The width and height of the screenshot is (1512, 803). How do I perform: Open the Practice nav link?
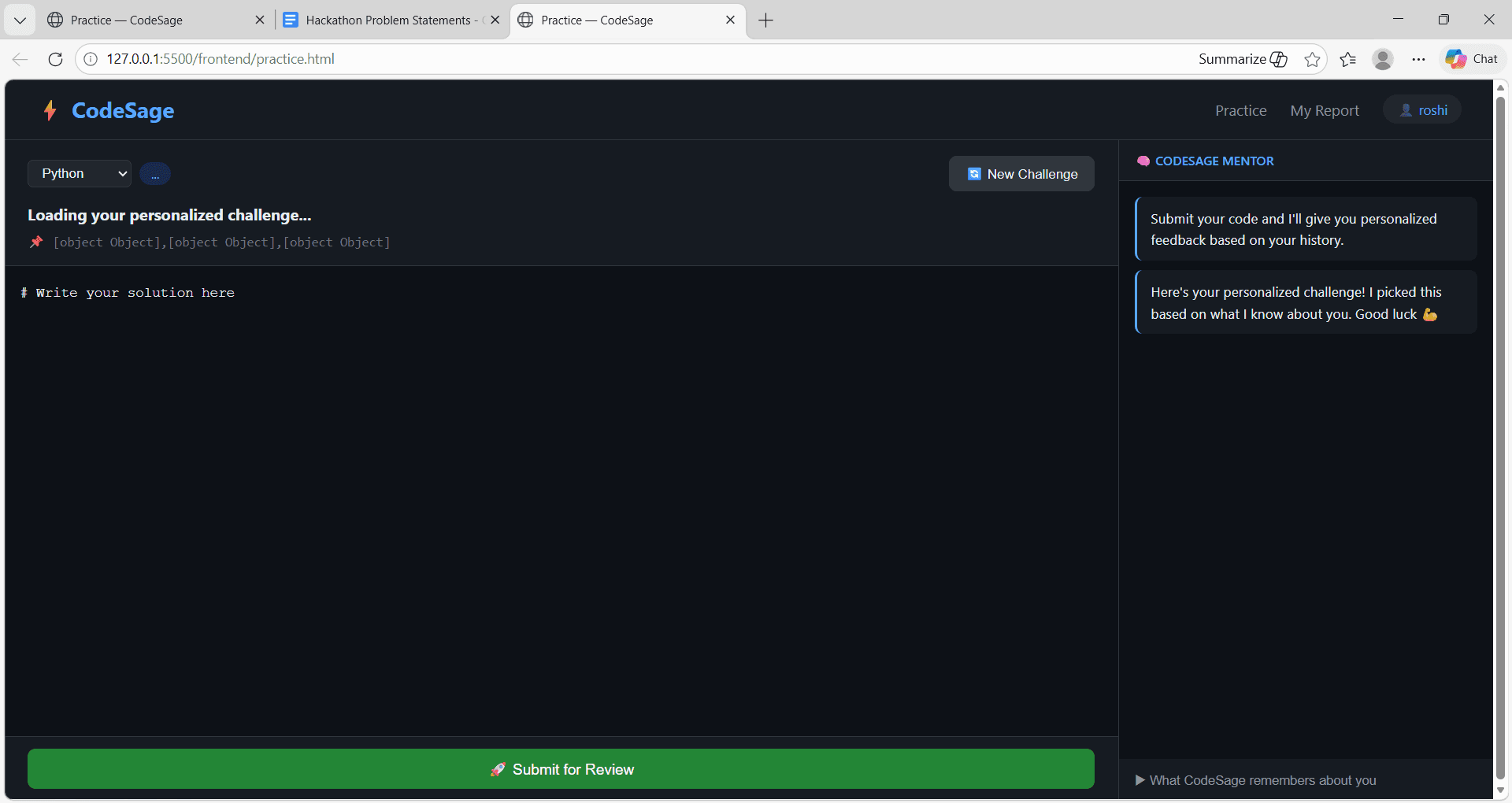(1240, 111)
